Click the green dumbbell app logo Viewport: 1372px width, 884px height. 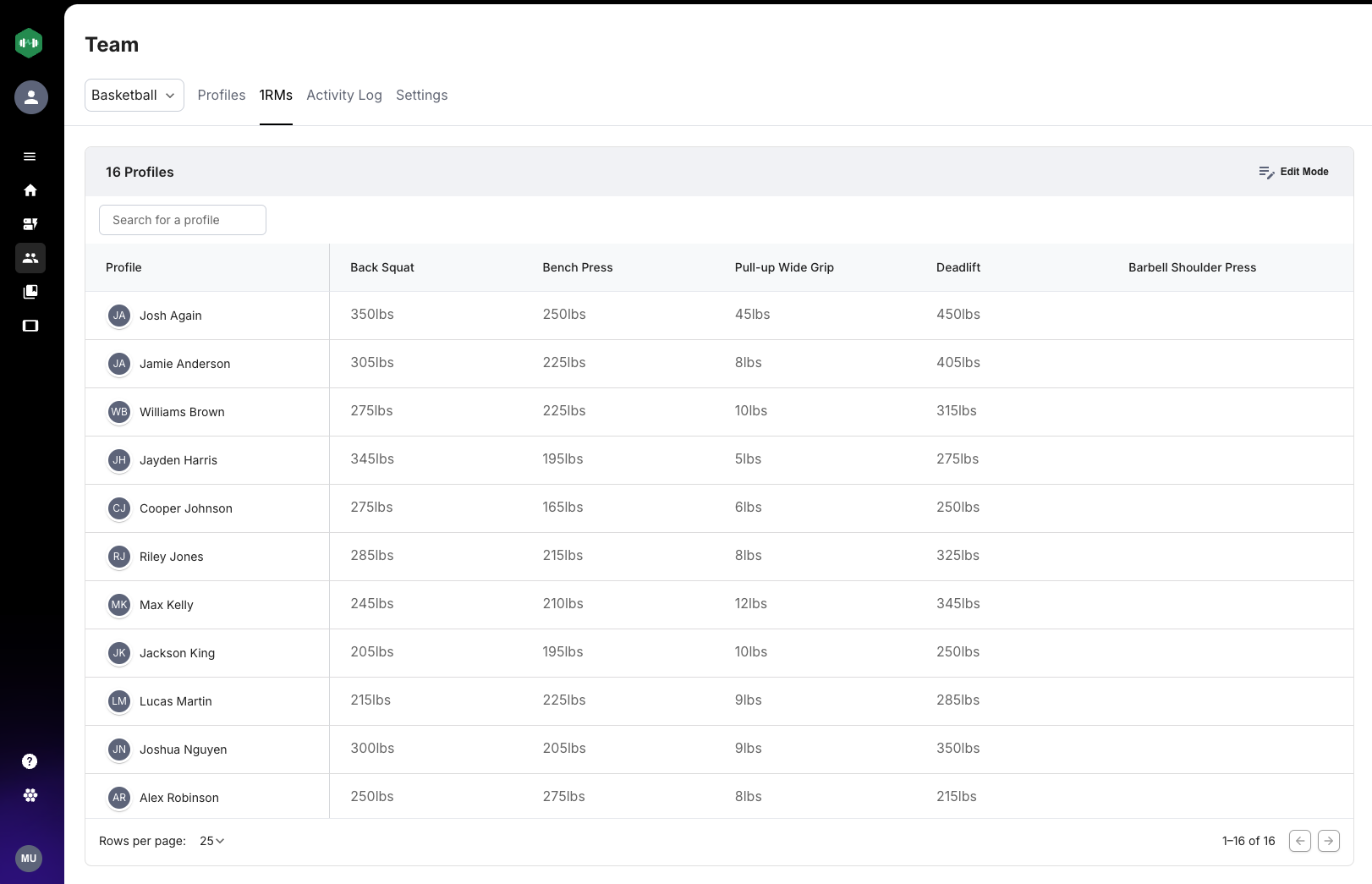pos(29,43)
